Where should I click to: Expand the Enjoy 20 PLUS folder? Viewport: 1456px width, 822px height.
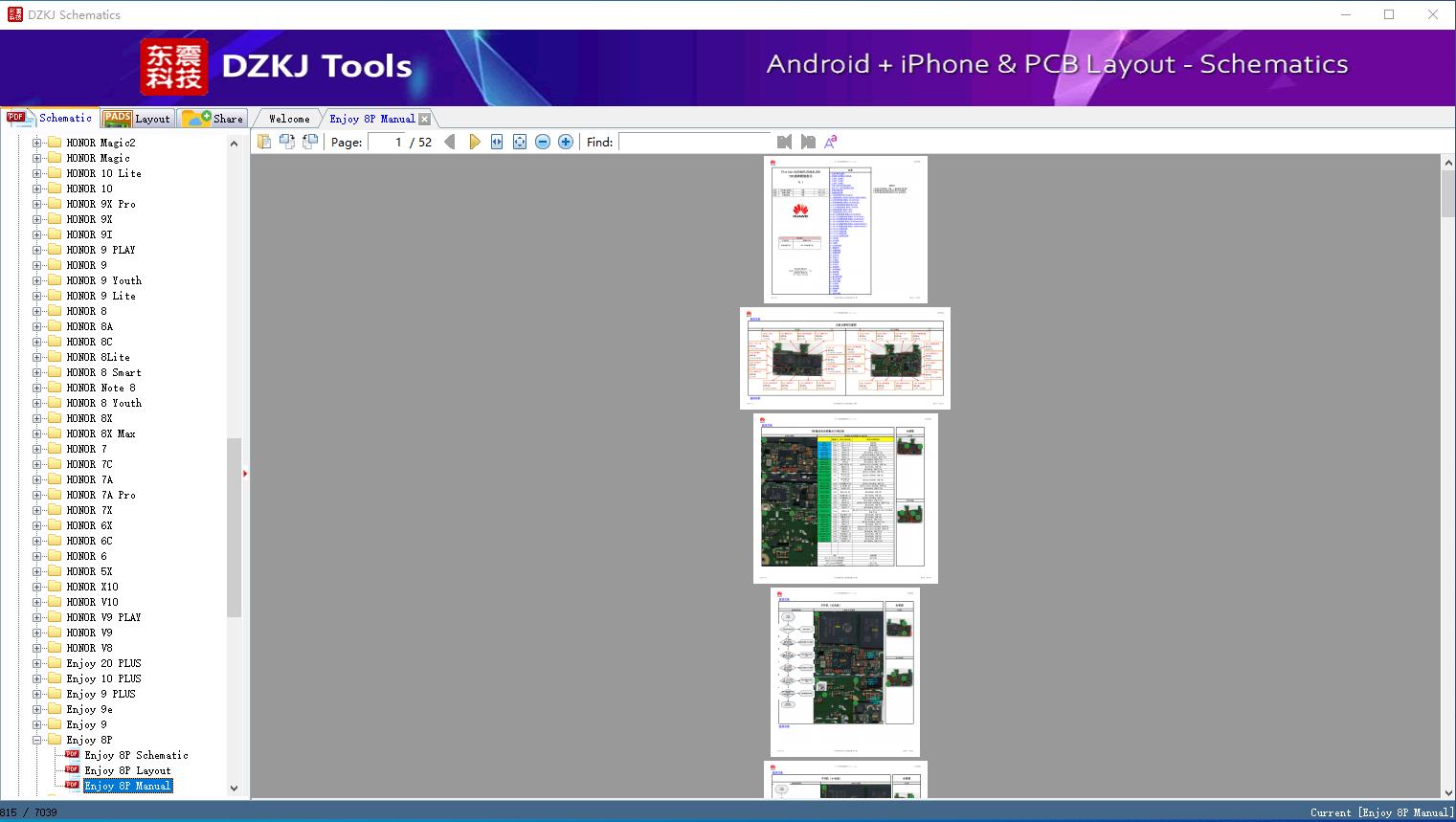pyautogui.click(x=36, y=663)
